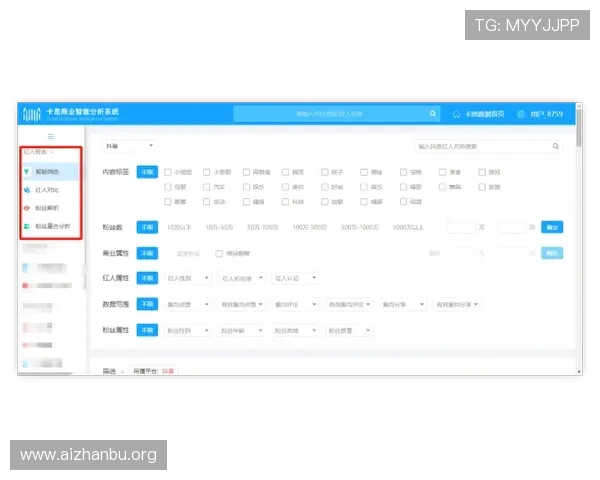Collapse sidebar with the hamburger menu icon
This screenshot has width=600, height=480.
pos(51,137)
